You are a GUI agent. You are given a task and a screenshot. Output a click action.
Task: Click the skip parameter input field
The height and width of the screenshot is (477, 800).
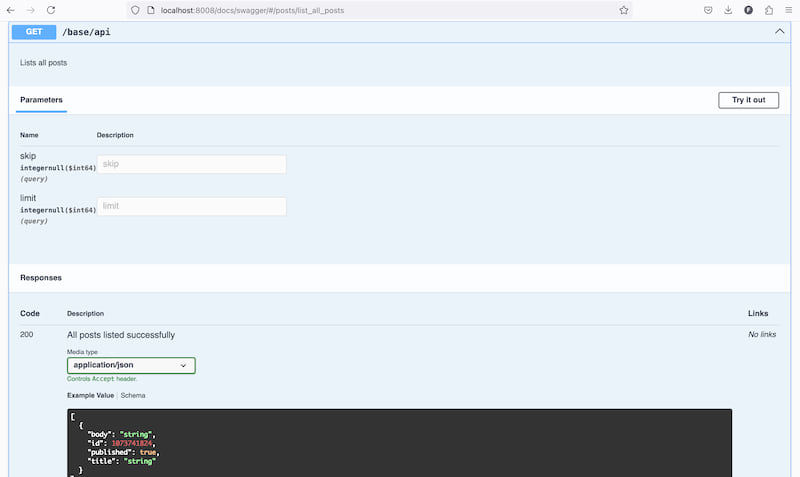(191, 164)
